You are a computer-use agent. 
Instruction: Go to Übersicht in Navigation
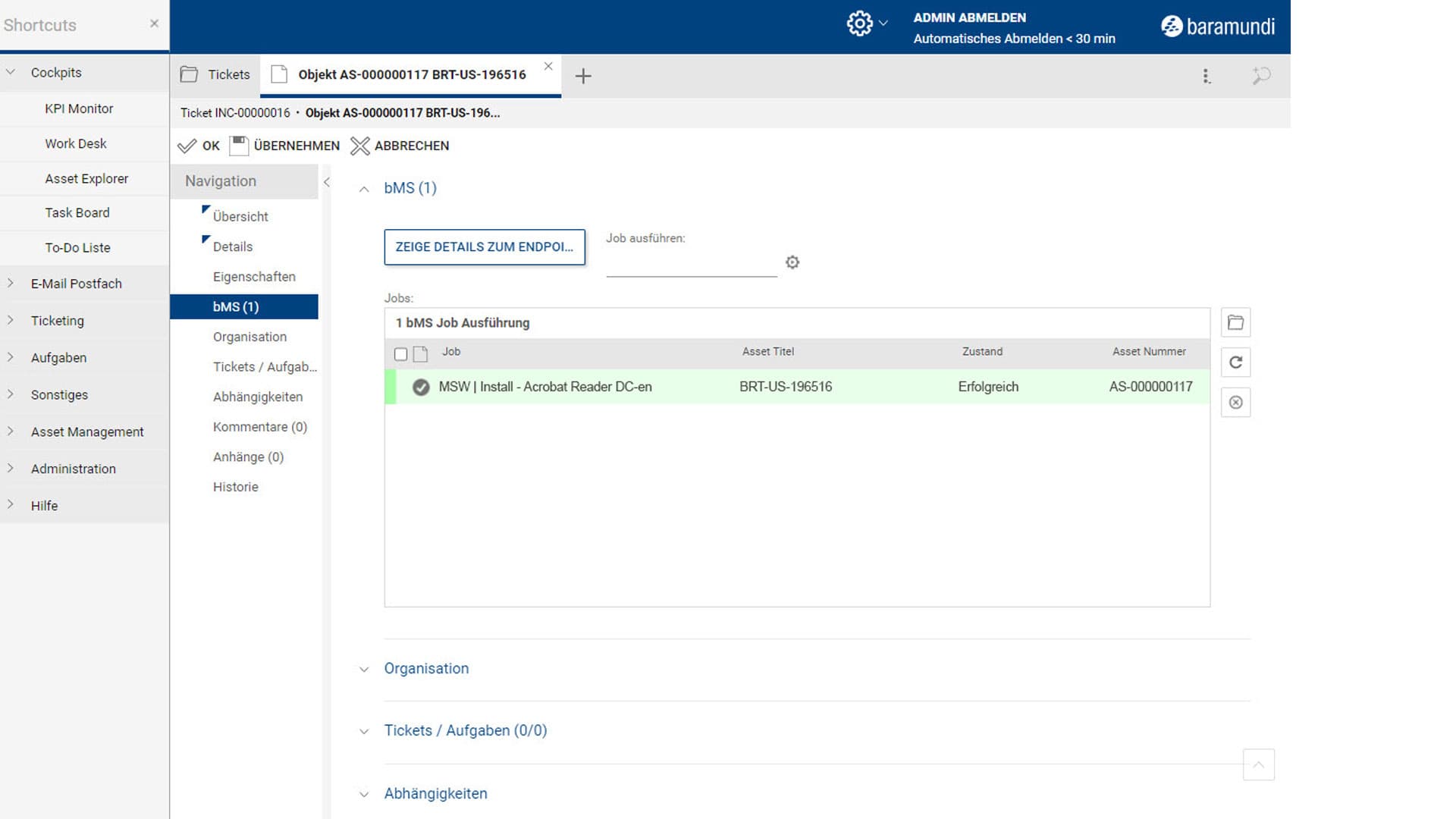(x=240, y=217)
